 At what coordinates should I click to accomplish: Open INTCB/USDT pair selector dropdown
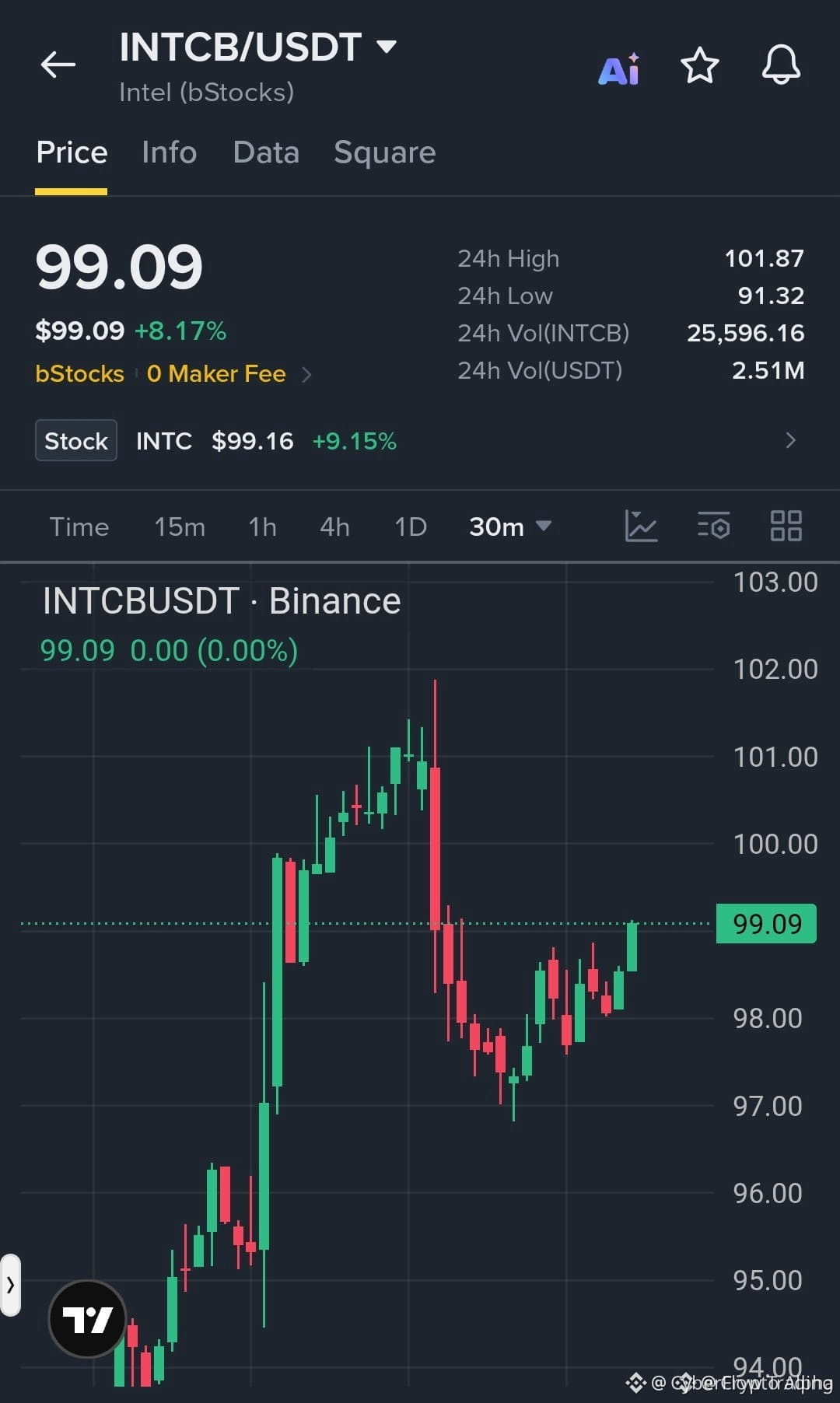pyautogui.click(x=257, y=47)
